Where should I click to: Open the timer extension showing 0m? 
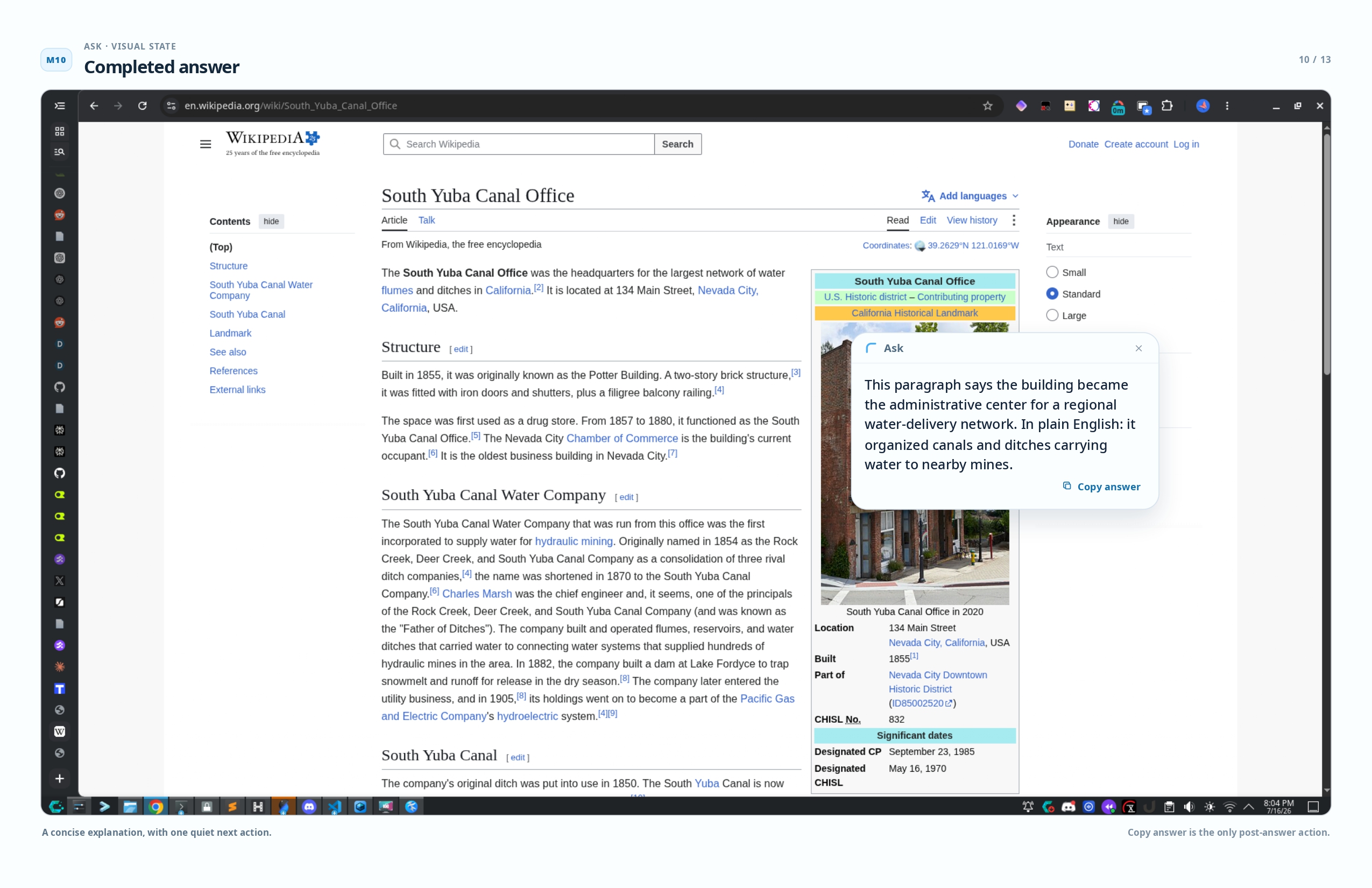pos(1118,107)
